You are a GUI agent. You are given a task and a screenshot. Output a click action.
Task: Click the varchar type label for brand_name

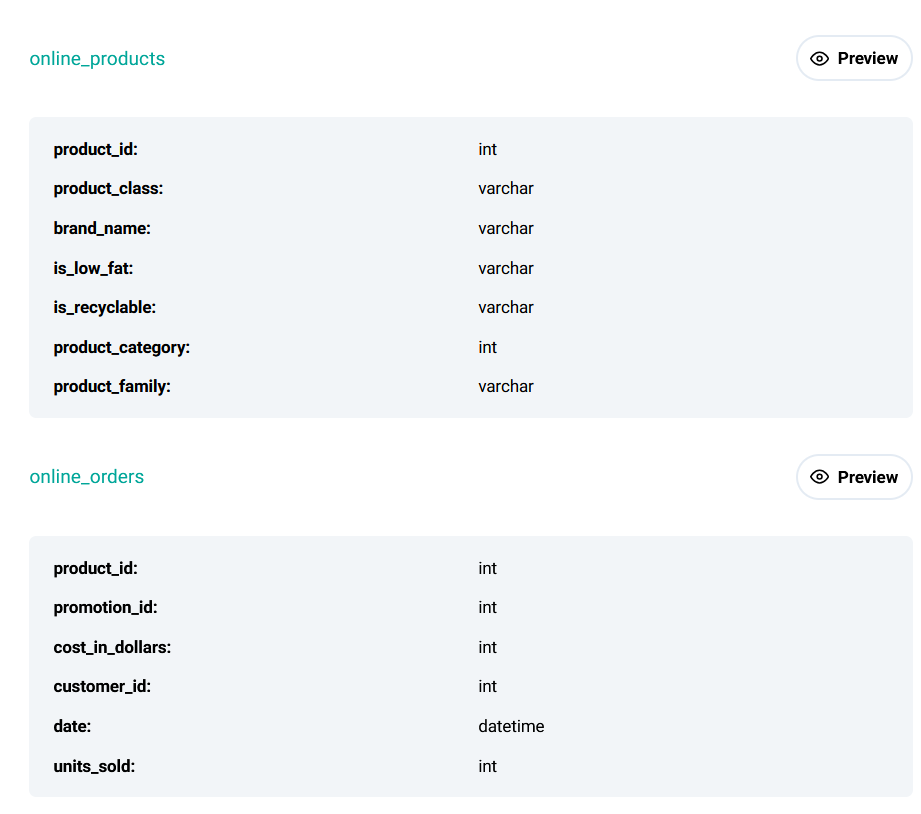tap(506, 228)
